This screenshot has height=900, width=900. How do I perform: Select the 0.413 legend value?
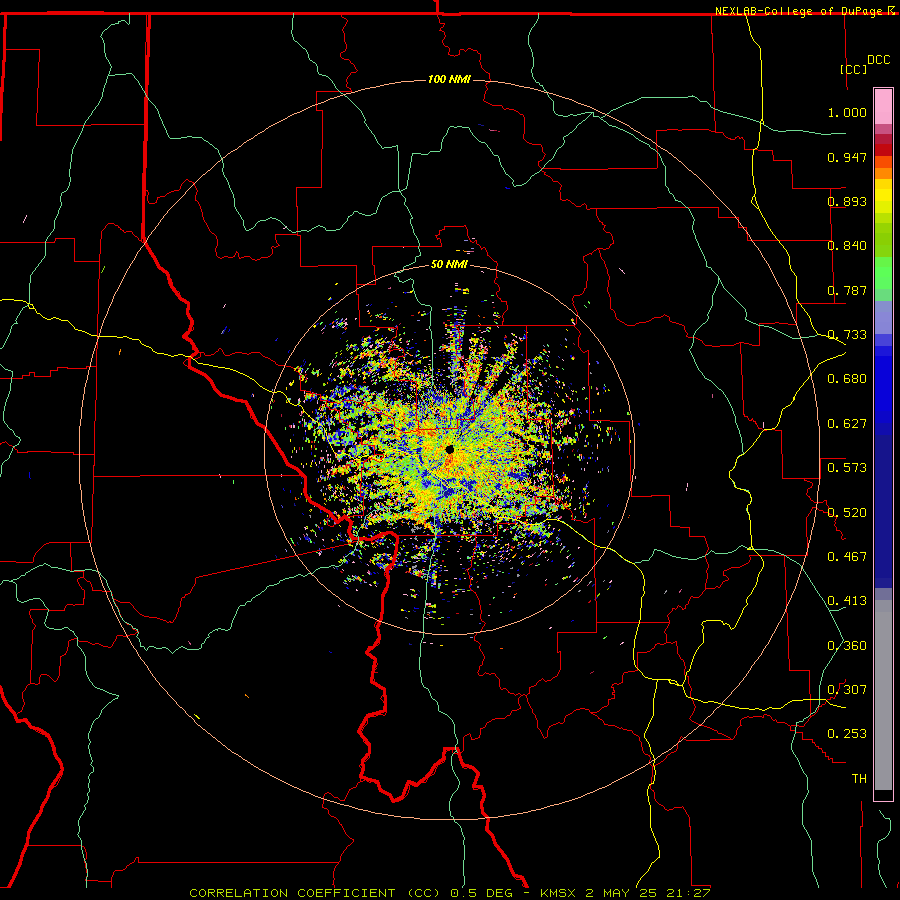point(847,601)
